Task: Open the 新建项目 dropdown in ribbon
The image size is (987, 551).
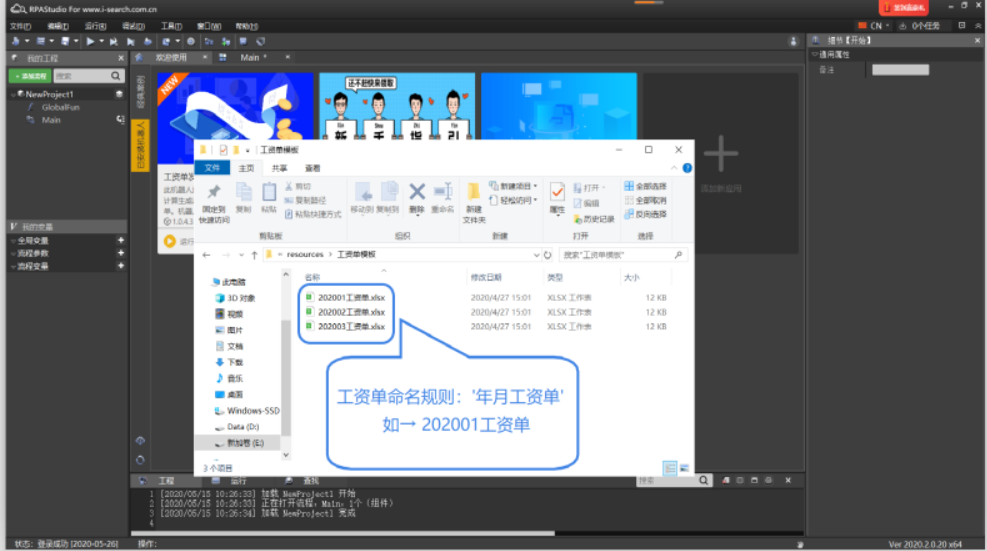Action: pos(535,187)
